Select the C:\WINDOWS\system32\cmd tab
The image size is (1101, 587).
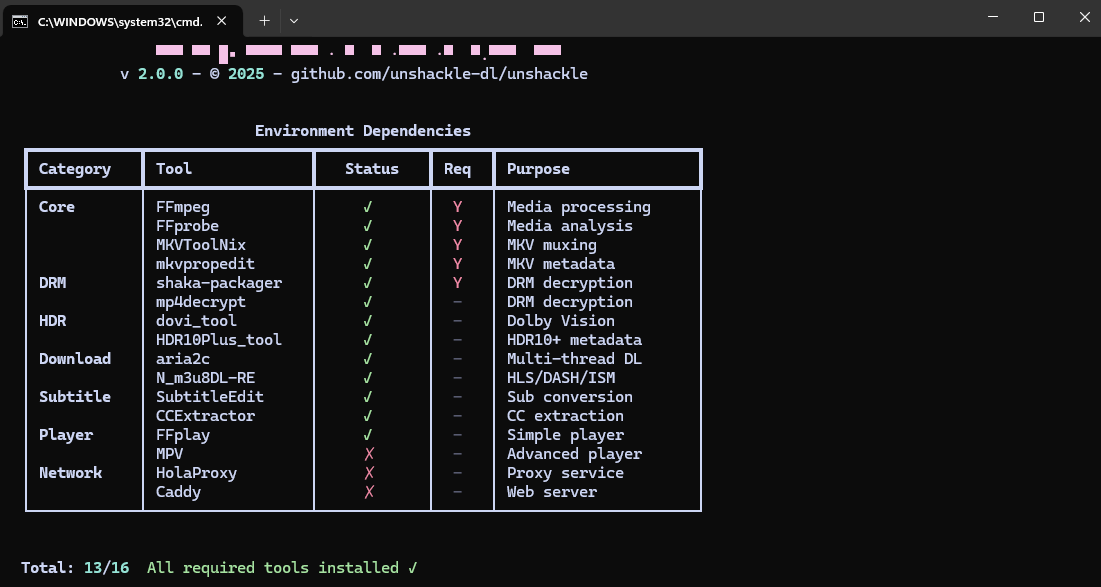click(x=118, y=21)
